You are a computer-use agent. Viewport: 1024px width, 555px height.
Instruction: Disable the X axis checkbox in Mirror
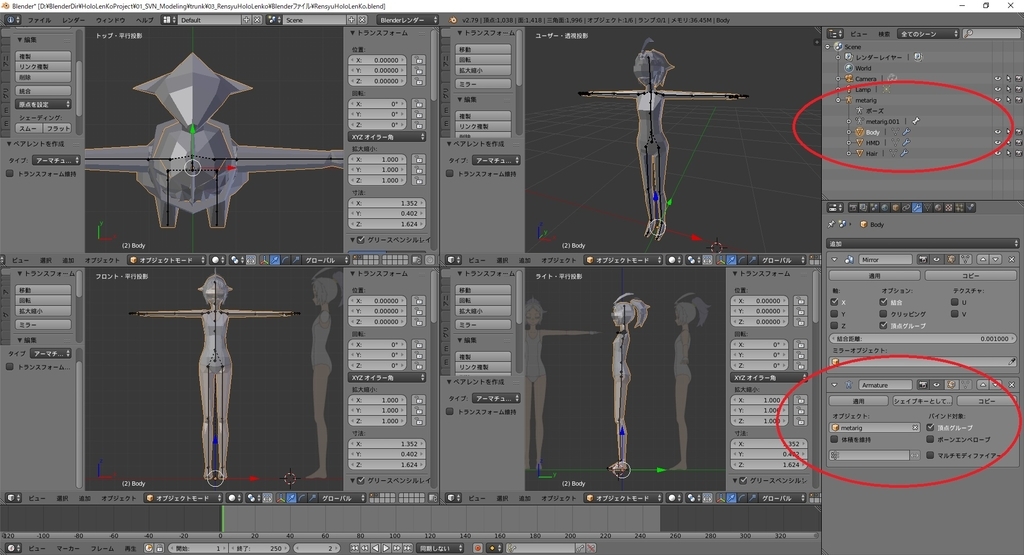click(834, 302)
